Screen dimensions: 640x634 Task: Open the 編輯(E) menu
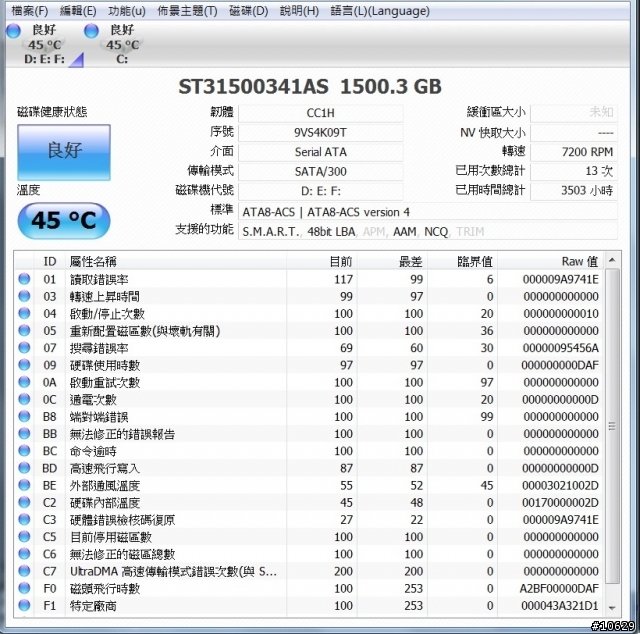click(78, 11)
